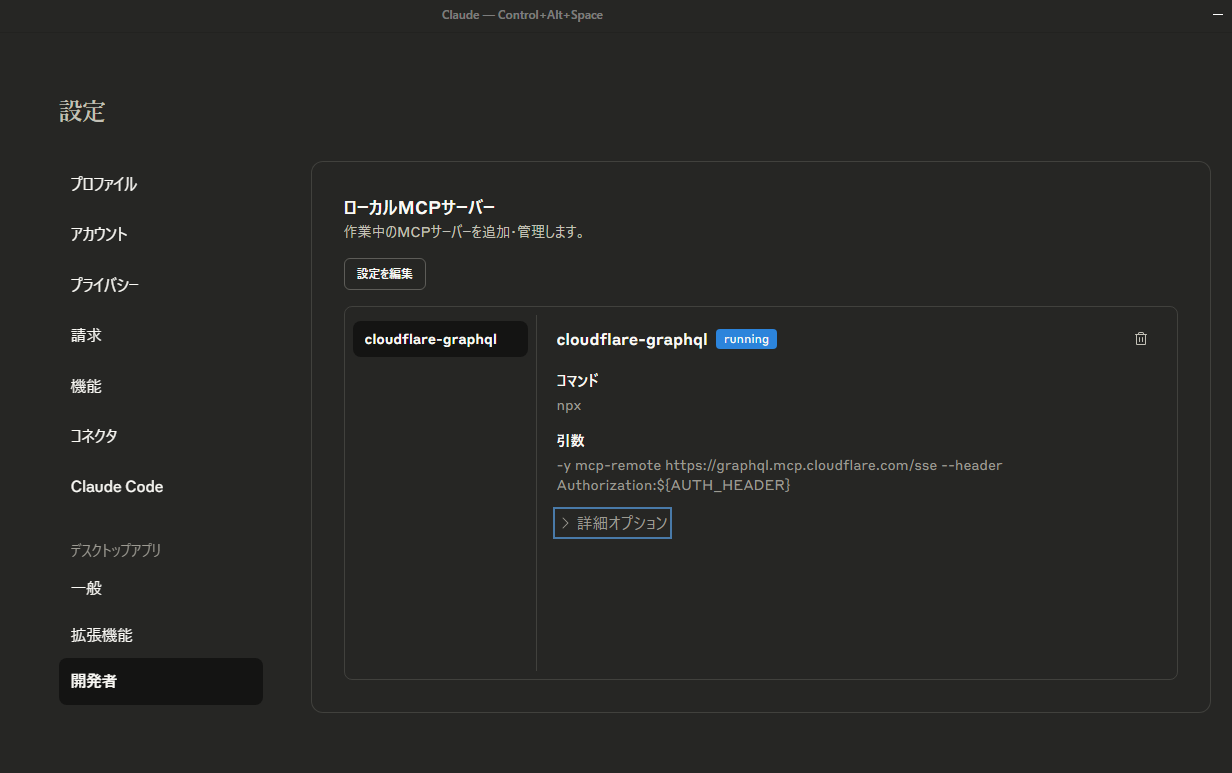Viewport: 1232px width, 773px height.
Task: Go to the アカウント settings section
Action: (x=99, y=234)
